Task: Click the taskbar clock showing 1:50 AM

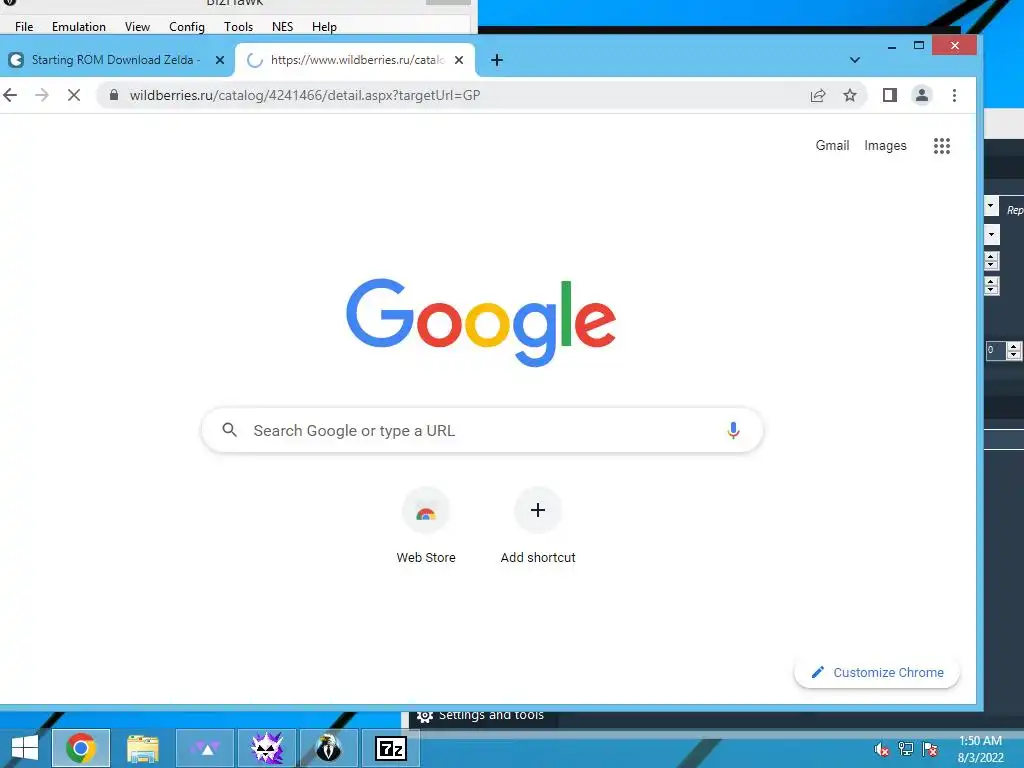Action: 980,748
